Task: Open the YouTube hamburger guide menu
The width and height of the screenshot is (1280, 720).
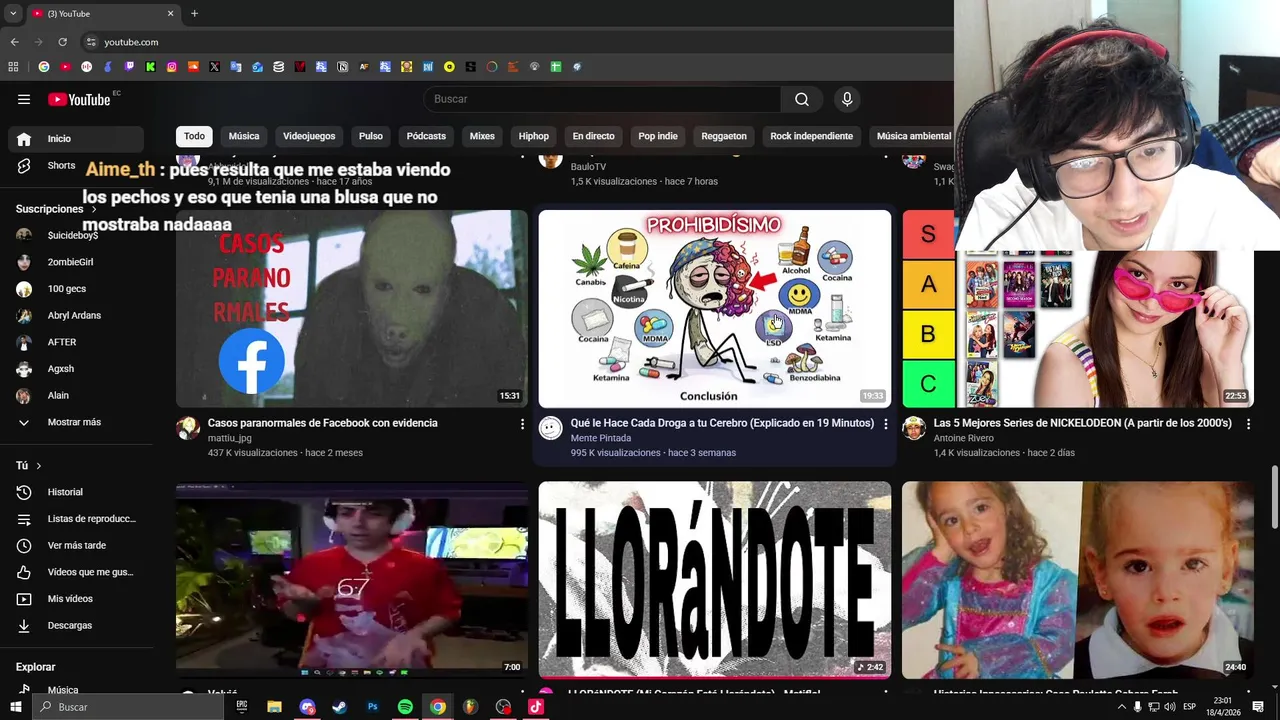Action: click(24, 99)
